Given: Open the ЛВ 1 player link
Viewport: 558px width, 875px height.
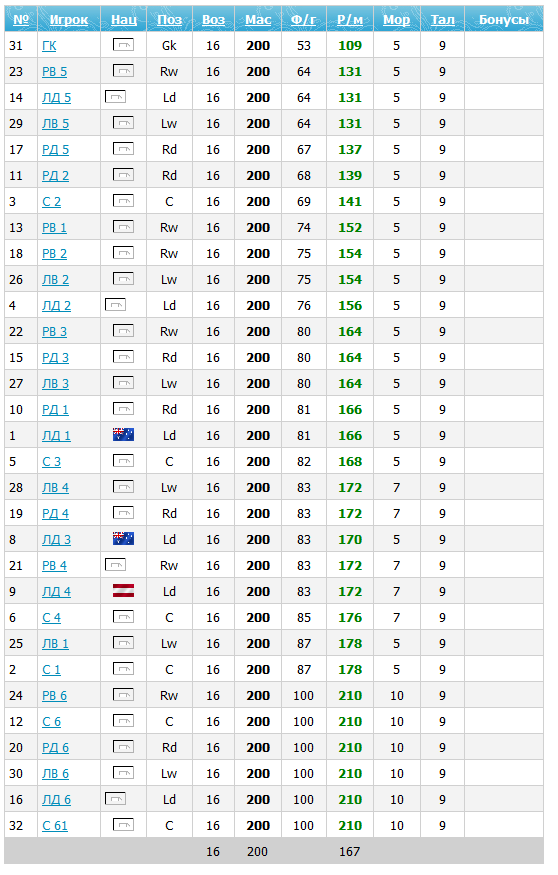Looking at the screenshot, I should point(55,644).
